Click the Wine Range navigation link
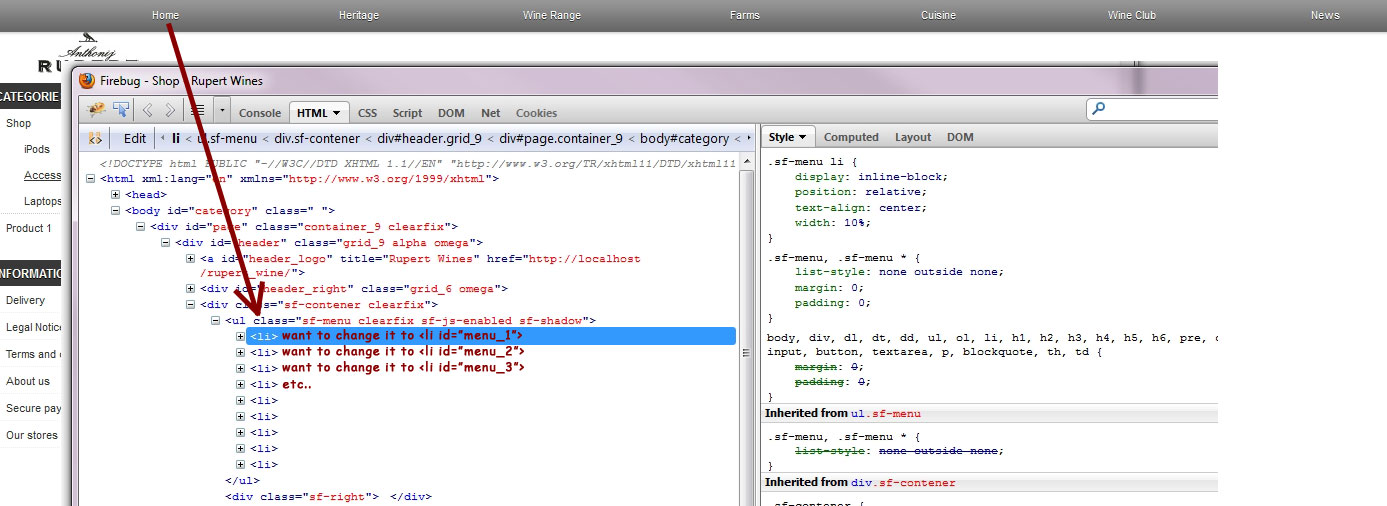1387x506 pixels. click(551, 15)
